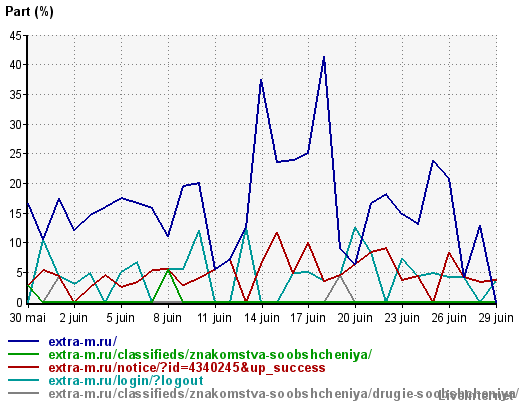Click the red legend line swatch
520x405 pixels.
pos(23,367)
